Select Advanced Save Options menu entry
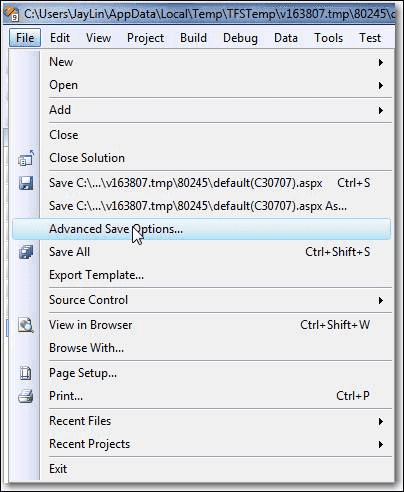 pos(201,229)
